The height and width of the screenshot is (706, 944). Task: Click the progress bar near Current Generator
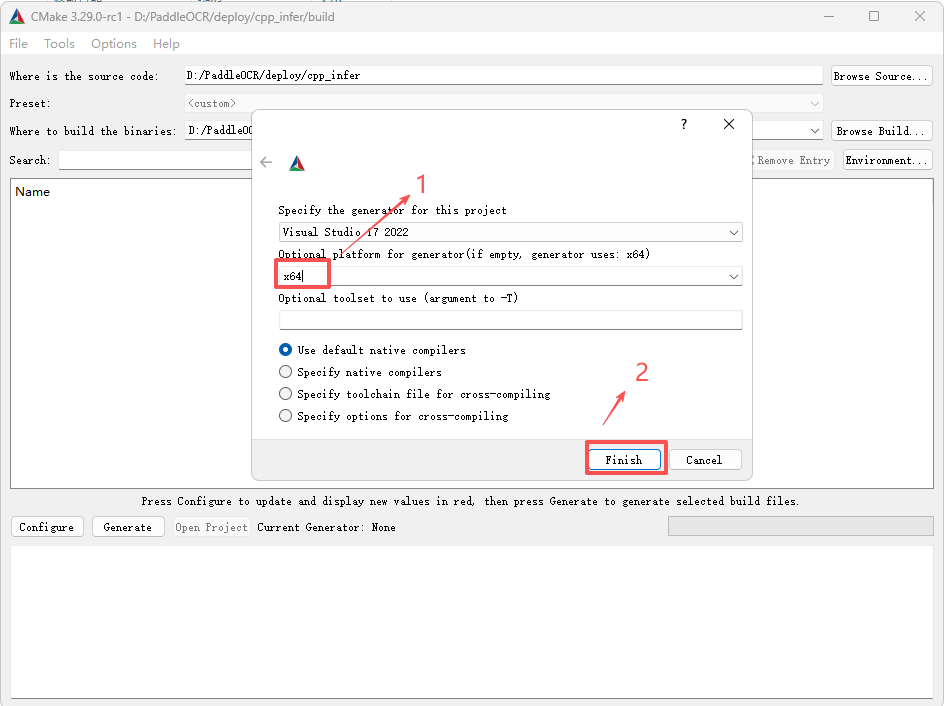pos(800,526)
